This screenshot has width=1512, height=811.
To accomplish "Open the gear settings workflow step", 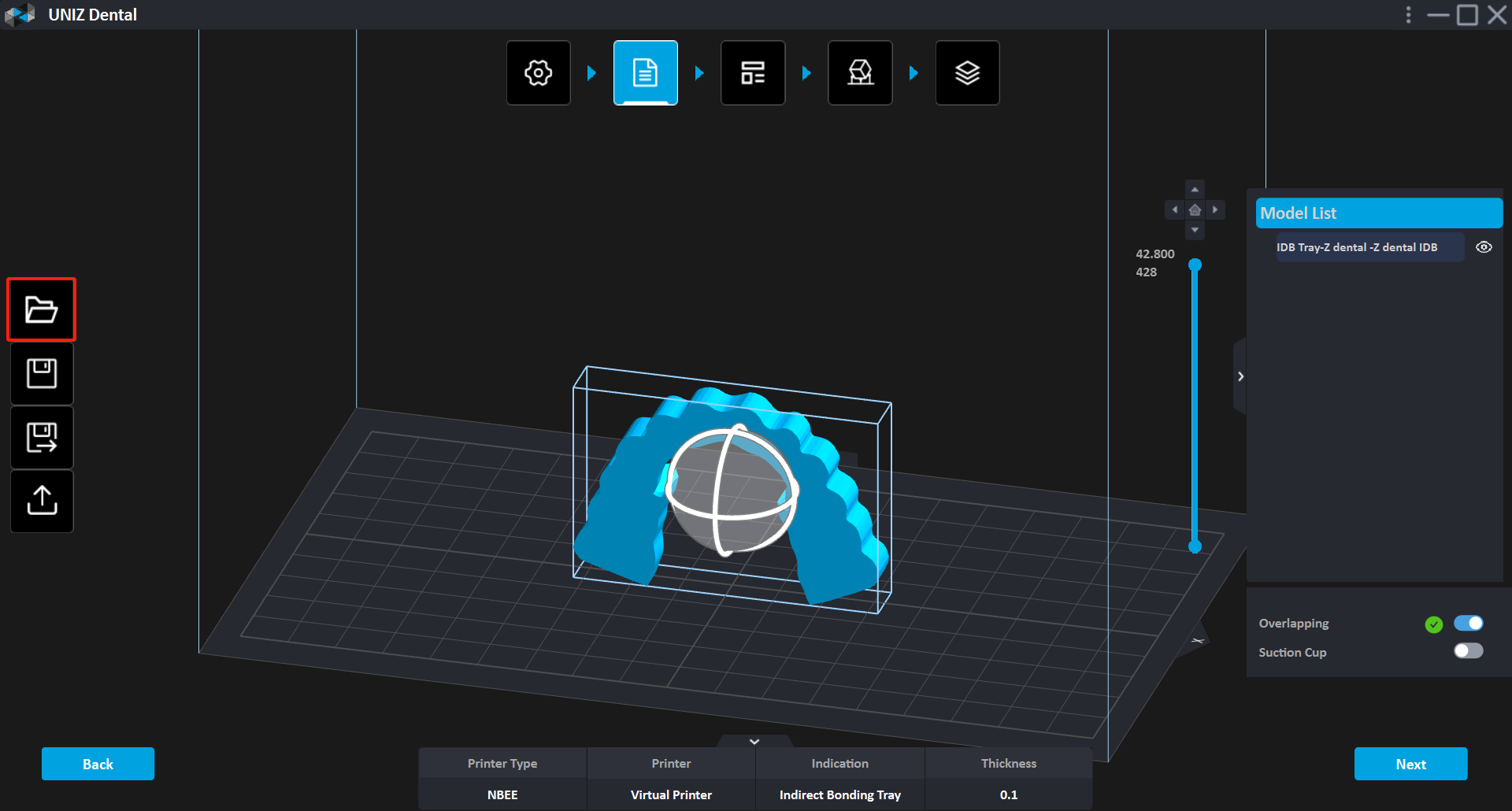I will (x=539, y=73).
